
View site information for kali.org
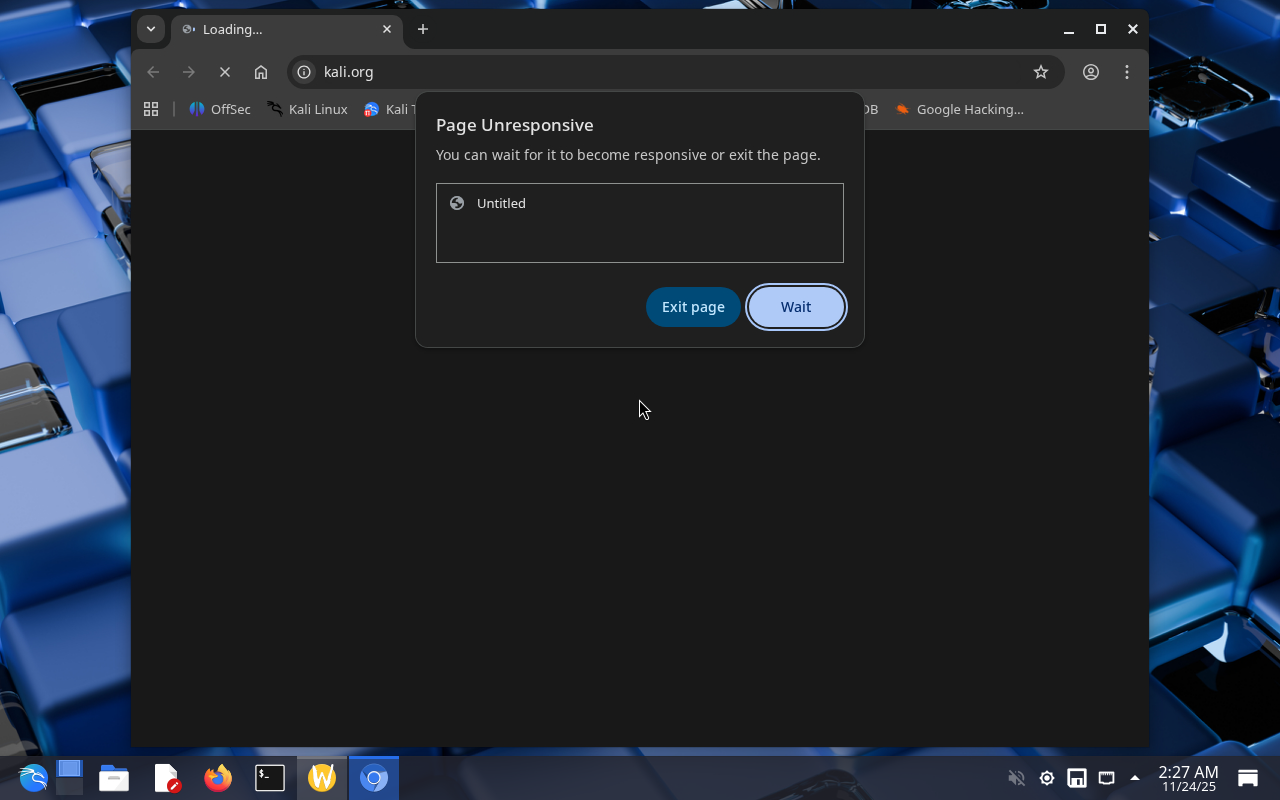[304, 72]
